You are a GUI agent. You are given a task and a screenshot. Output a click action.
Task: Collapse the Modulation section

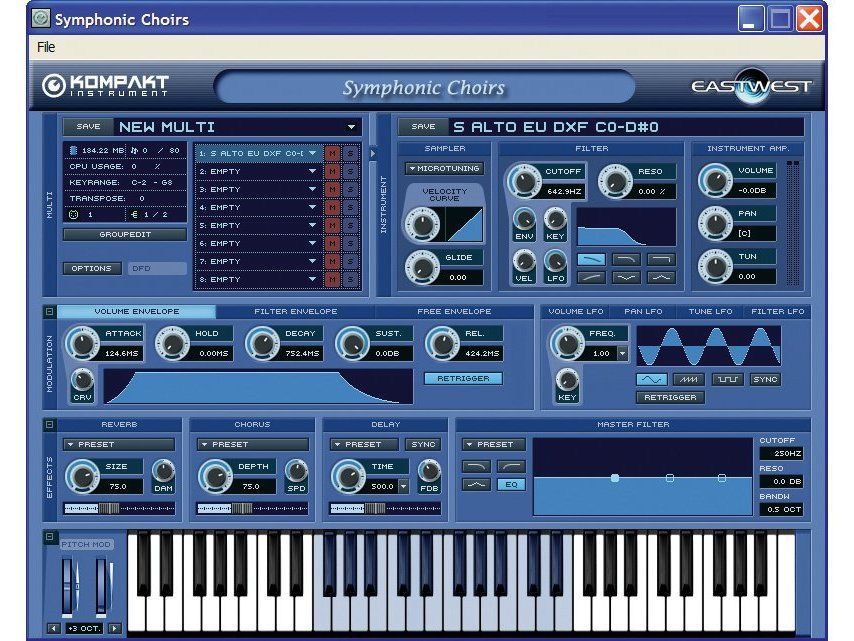(x=49, y=312)
